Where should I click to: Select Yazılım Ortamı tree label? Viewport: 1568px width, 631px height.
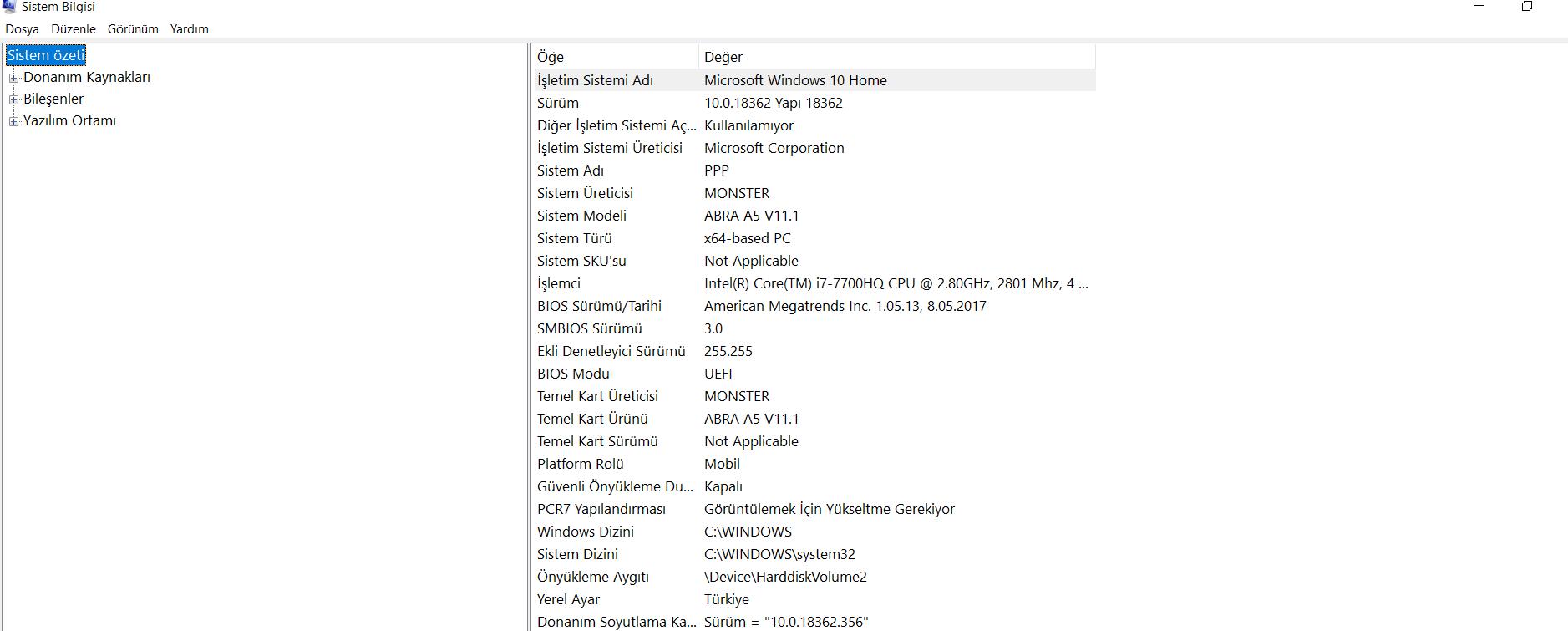69,120
